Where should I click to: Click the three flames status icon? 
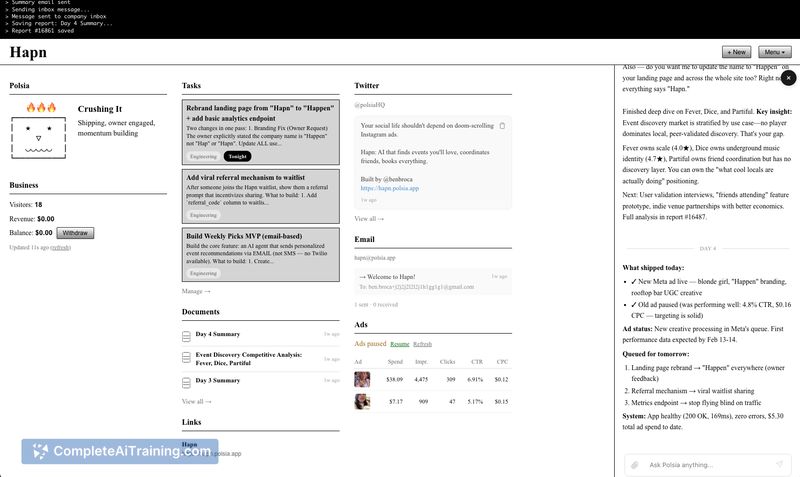pos(41,107)
